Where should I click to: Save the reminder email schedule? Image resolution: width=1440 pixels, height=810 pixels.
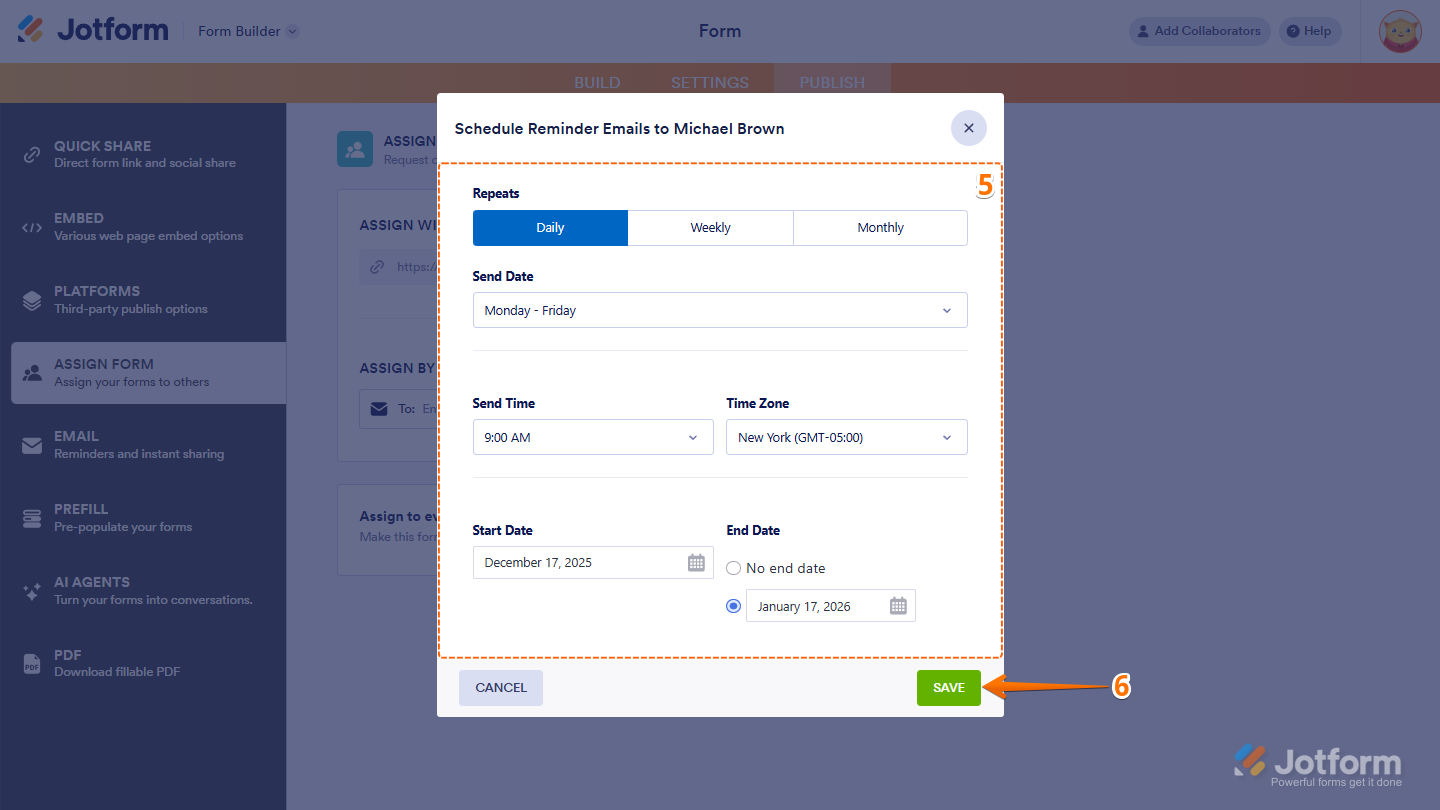pyautogui.click(x=948, y=687)
